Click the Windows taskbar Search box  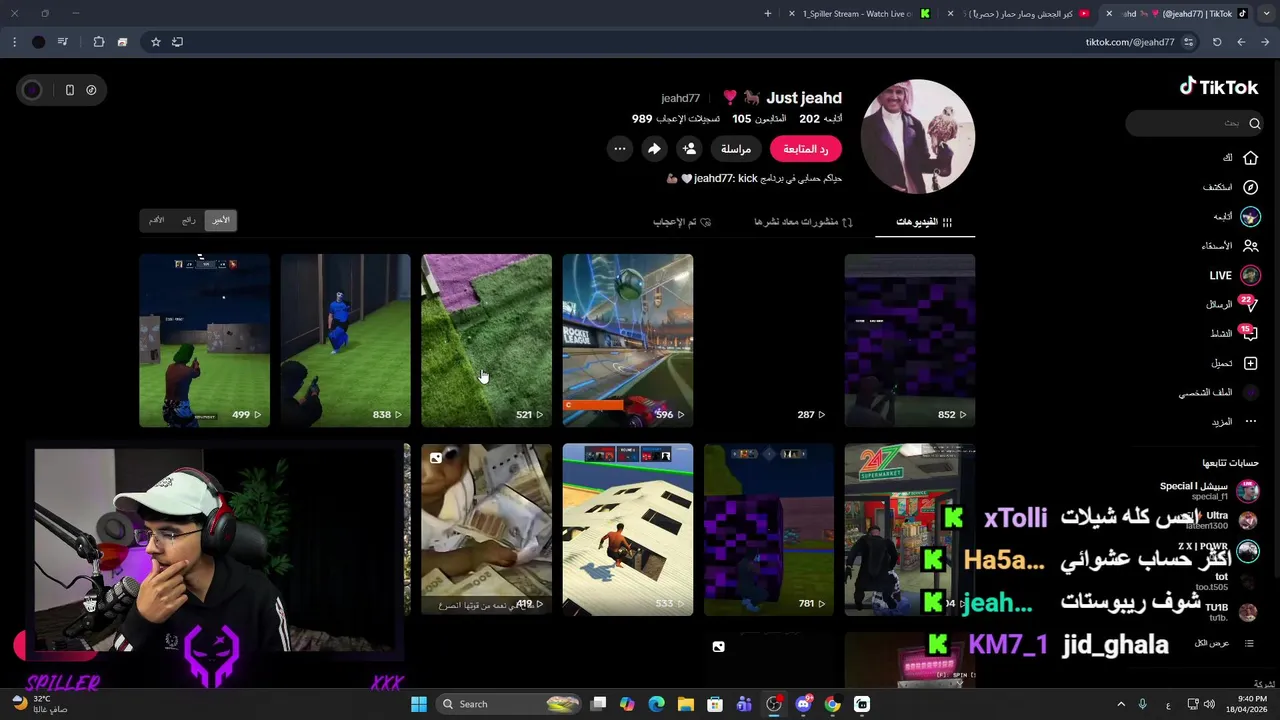(x=509, y=704)
